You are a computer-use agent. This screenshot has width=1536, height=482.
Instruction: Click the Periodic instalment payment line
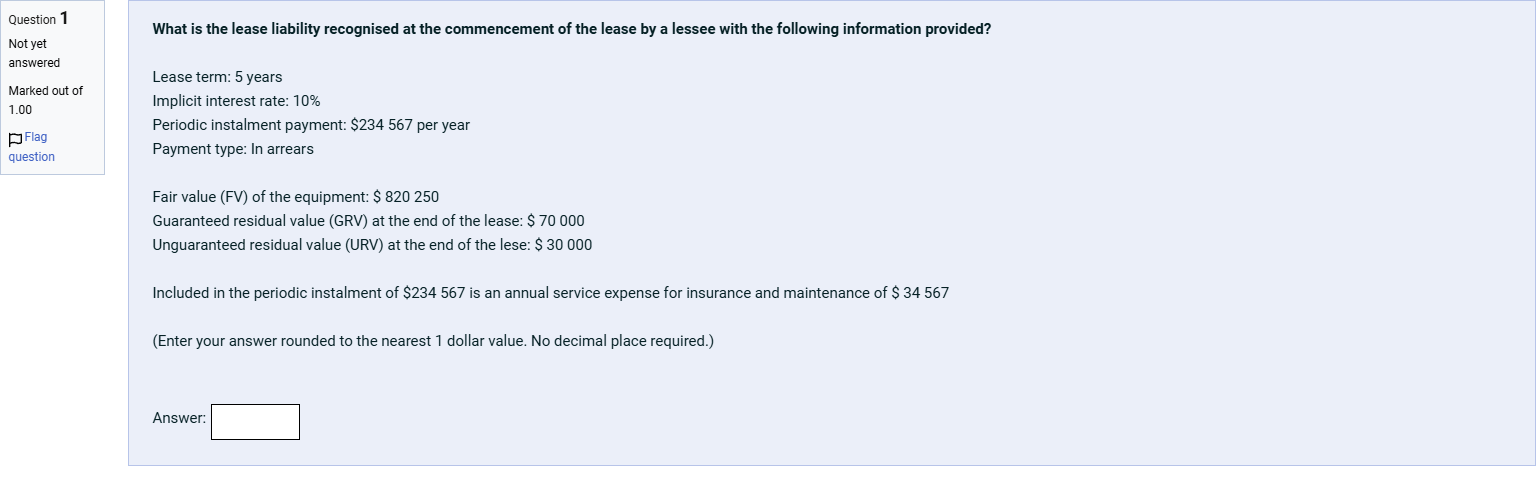311,125
